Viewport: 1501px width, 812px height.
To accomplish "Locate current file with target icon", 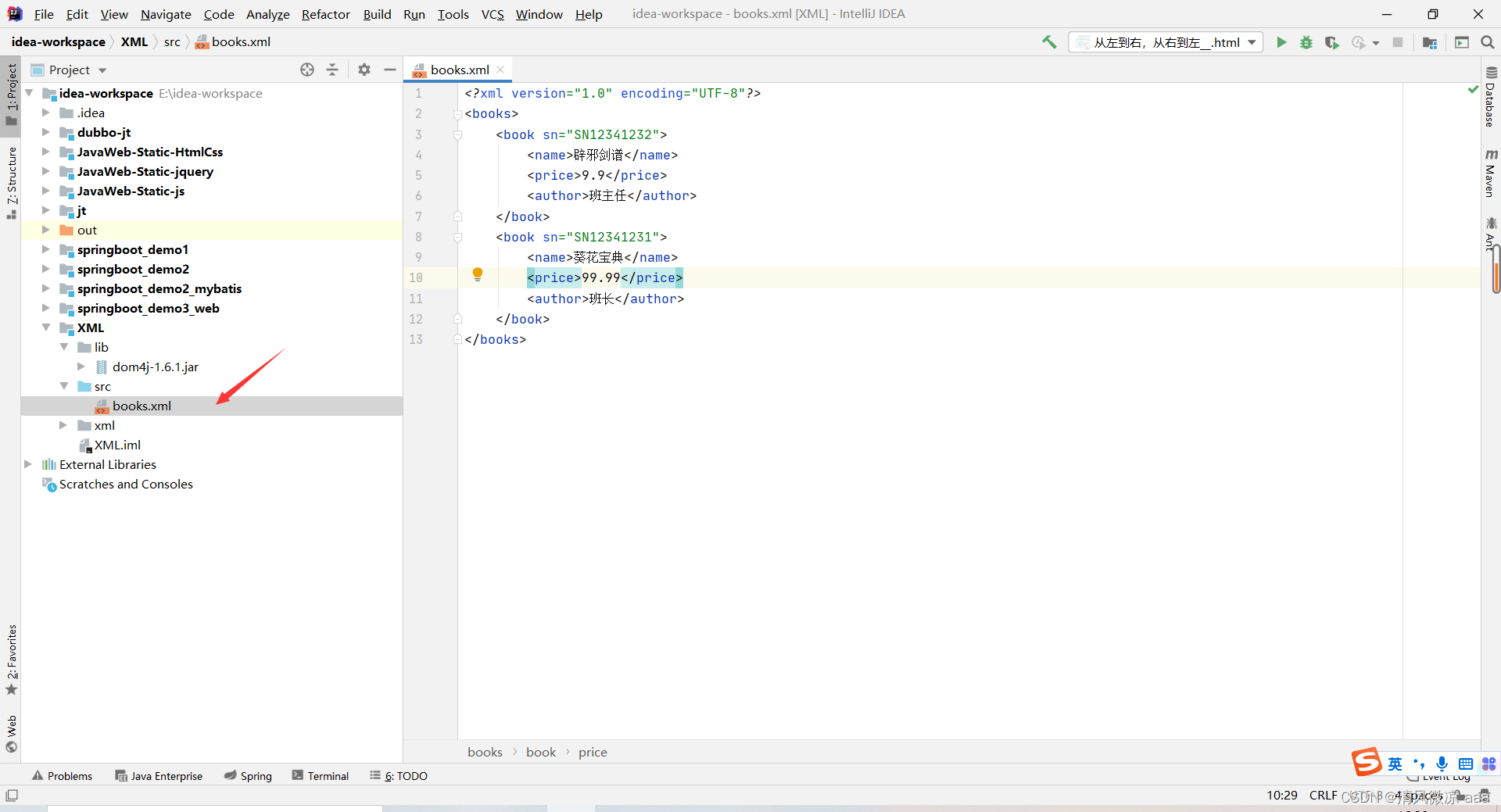I will pos(307,70).
